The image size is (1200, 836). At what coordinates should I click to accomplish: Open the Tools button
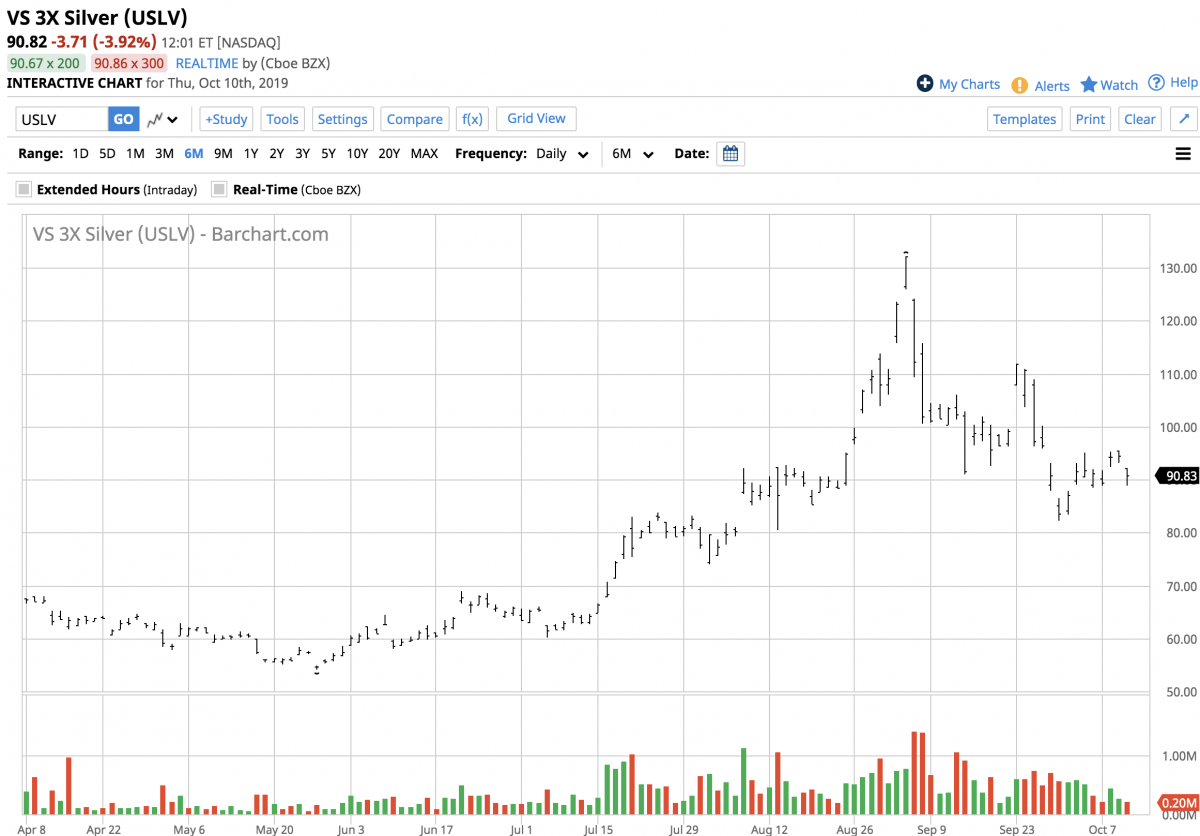(283, 119)
